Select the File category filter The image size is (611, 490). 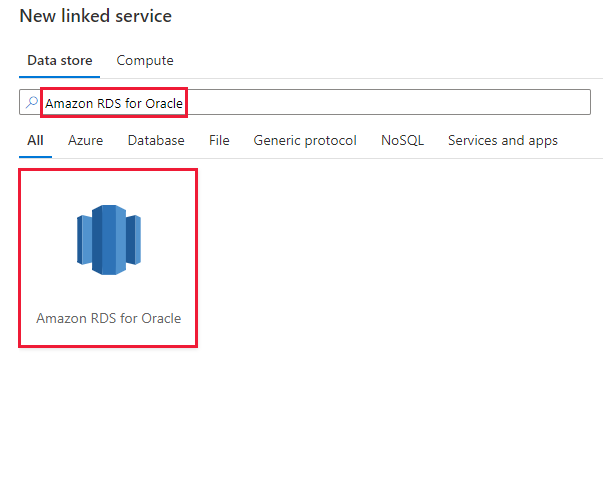click(x=219, y=141)
